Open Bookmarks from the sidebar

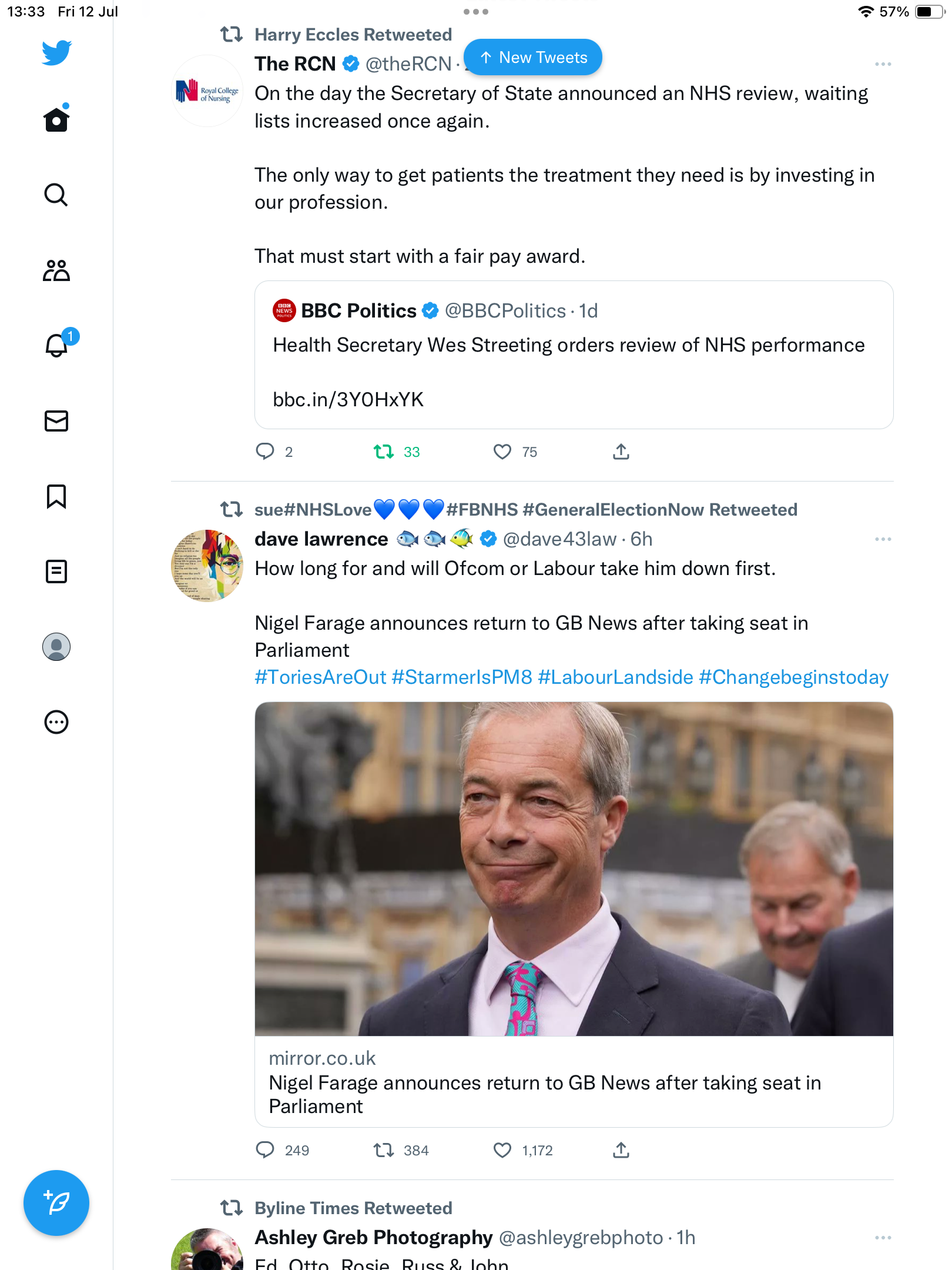(x=56, y=496)
